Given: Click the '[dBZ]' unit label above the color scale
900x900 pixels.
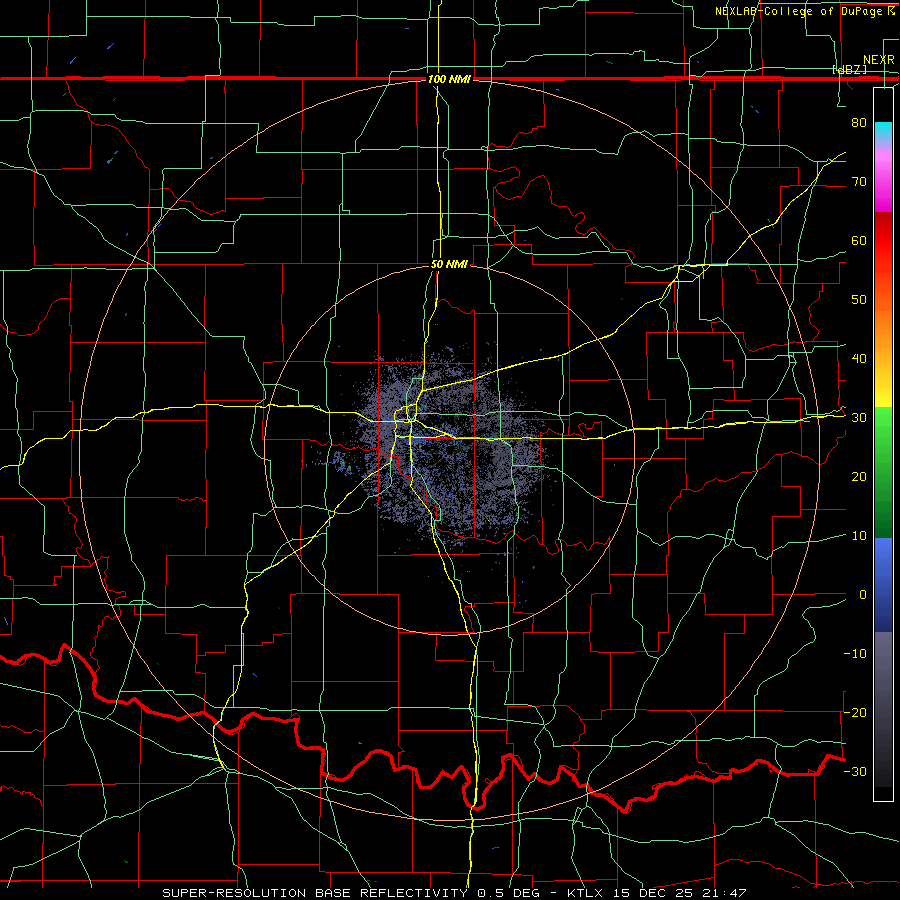Looking at the screenshot, I should [x=849, y=69].
